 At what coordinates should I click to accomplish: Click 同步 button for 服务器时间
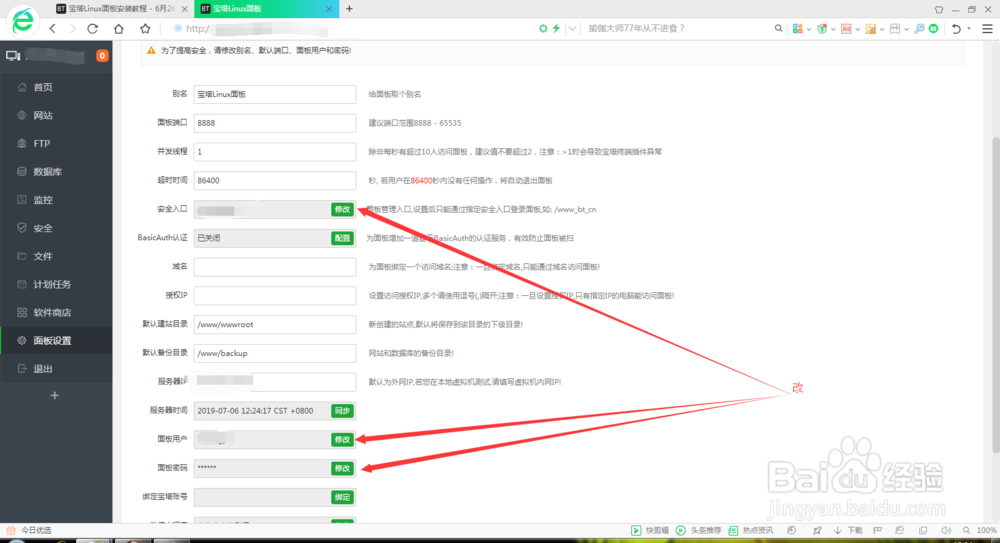[342, 411]
